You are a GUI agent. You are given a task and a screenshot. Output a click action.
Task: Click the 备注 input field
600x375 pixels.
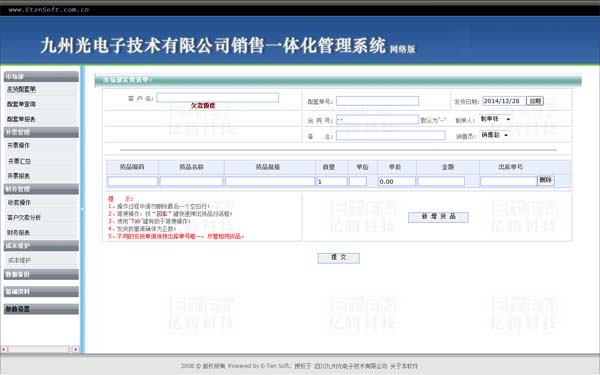click(x=391, y=135)
